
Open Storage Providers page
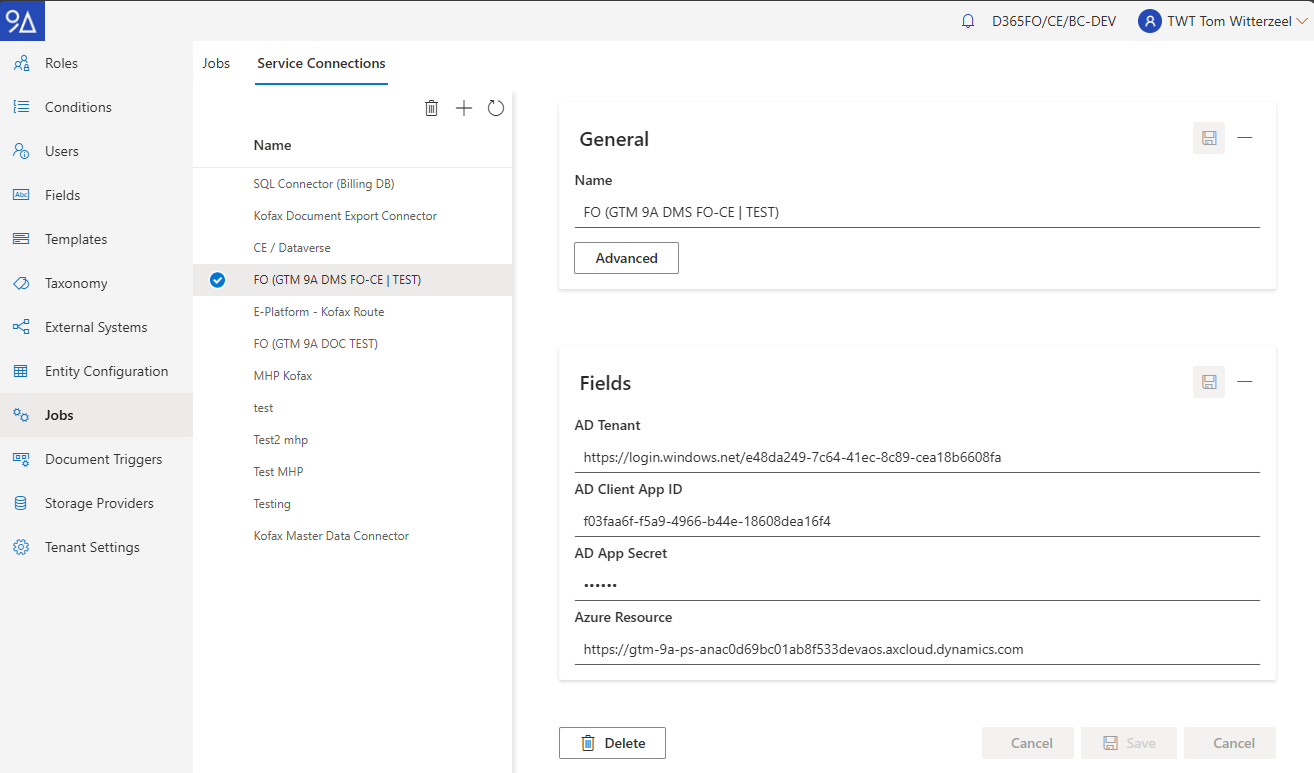tap(96, 503)
